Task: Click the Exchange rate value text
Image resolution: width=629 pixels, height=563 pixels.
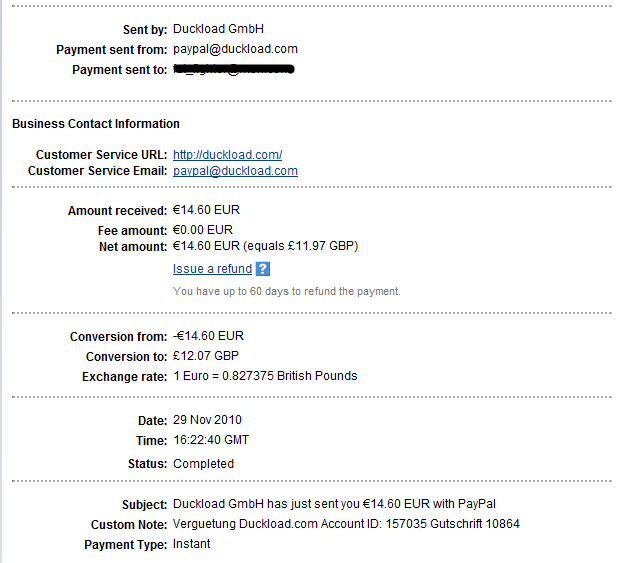Action: 265,376
